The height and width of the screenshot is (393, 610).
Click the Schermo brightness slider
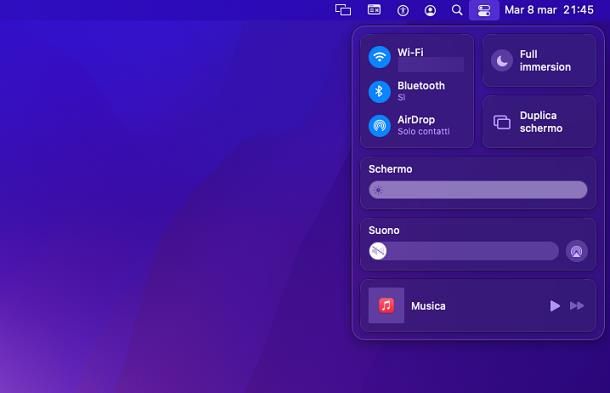tap(478, 190)
